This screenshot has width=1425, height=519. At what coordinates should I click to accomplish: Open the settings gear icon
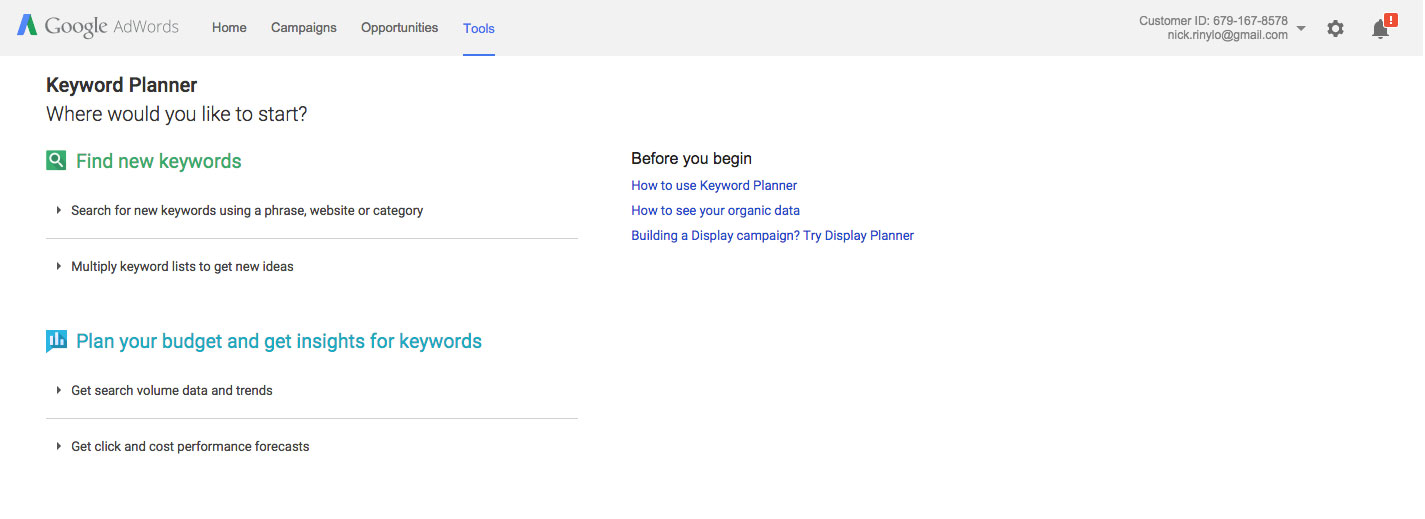pyautogui.click(x=1335, y=29)
